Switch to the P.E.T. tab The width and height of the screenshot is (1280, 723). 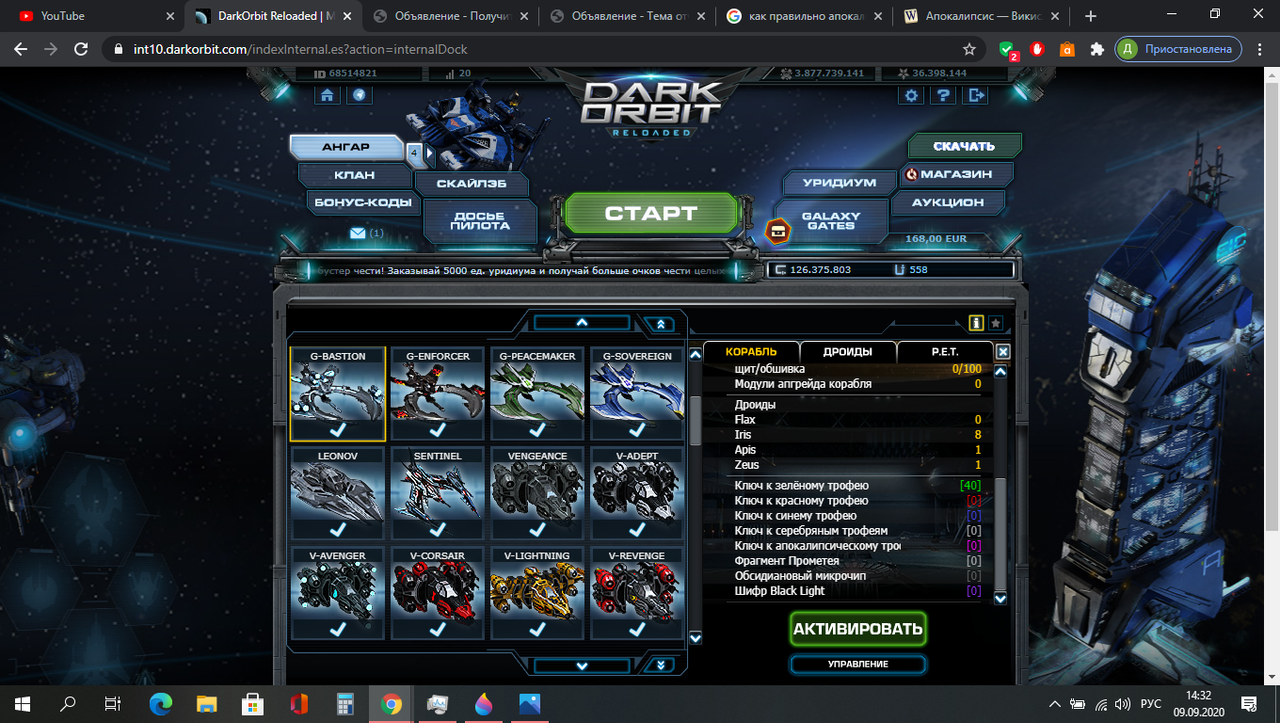pyautogui.click(x=945, y=352)
